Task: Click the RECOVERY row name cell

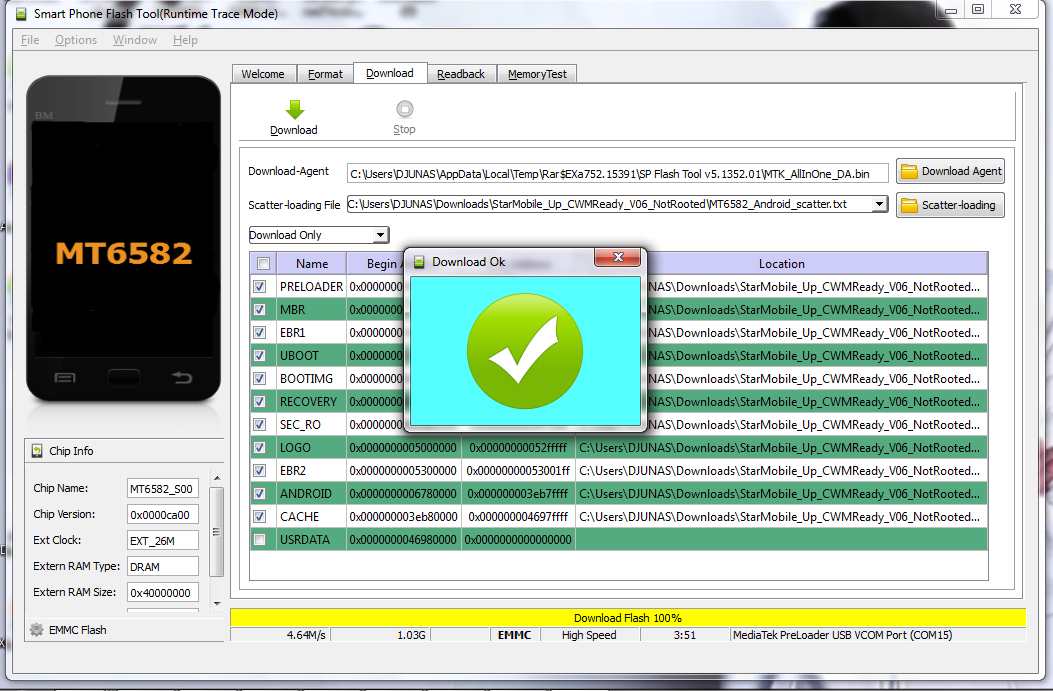Action: [x=312, y=402]
